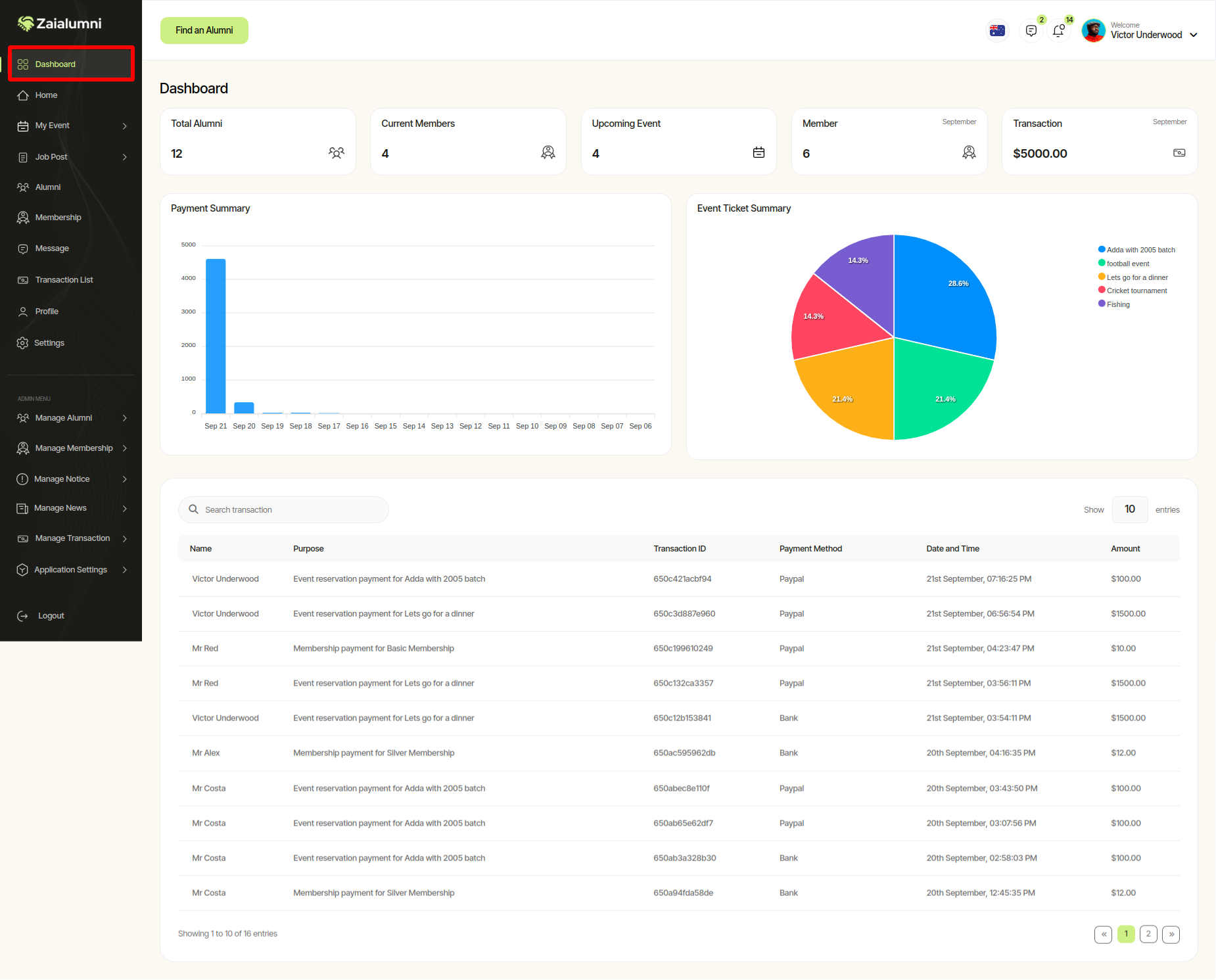
Task: Click the Manage Notice alert icon
Action: click(22, 479)
